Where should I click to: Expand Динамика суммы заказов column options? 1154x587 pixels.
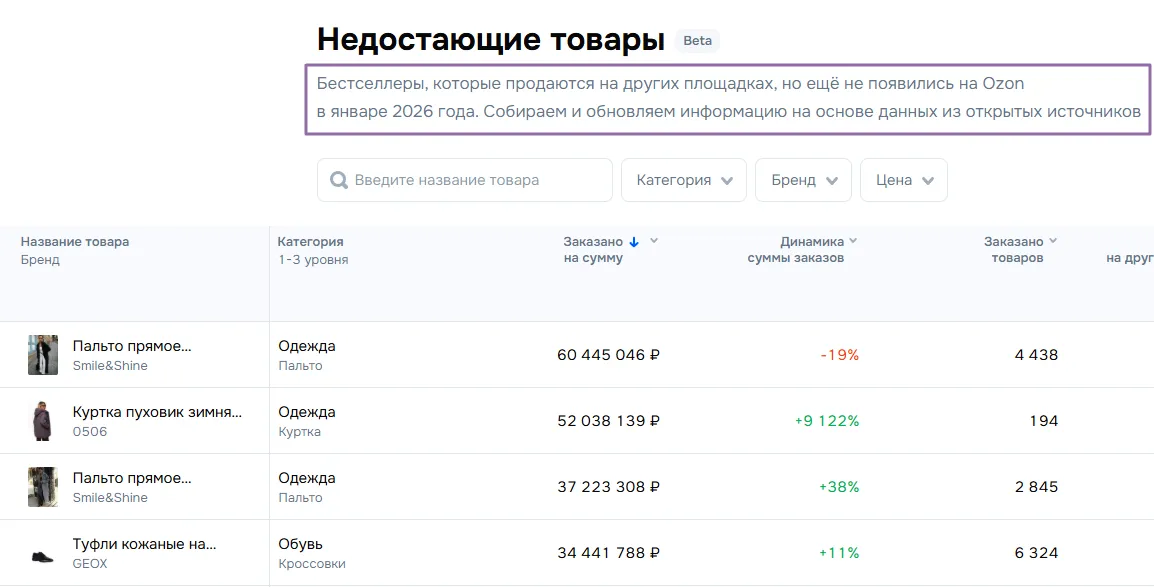853,241
